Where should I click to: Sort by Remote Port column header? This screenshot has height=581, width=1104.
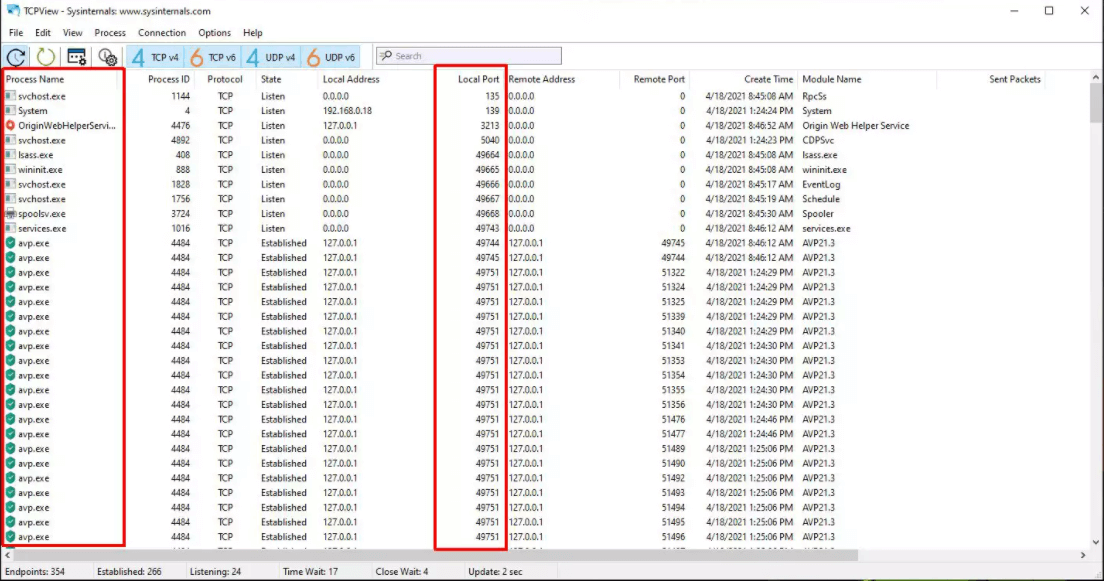pyautogui.click(x=659, y=80)
